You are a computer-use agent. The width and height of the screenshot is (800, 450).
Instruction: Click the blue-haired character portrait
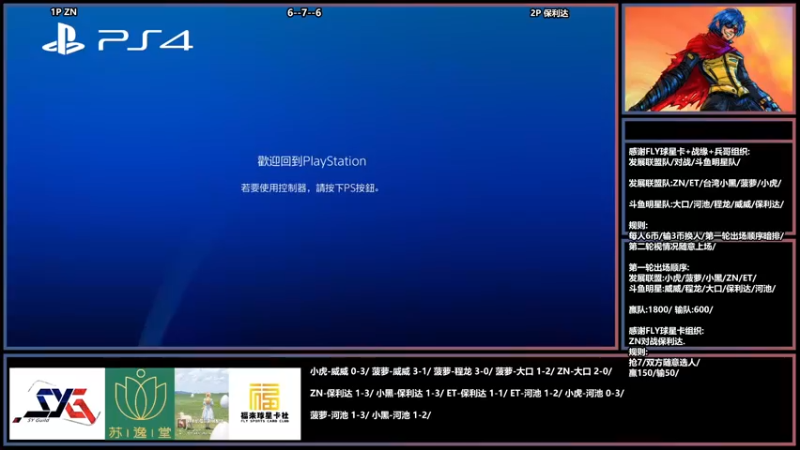(x=708, y=59)
